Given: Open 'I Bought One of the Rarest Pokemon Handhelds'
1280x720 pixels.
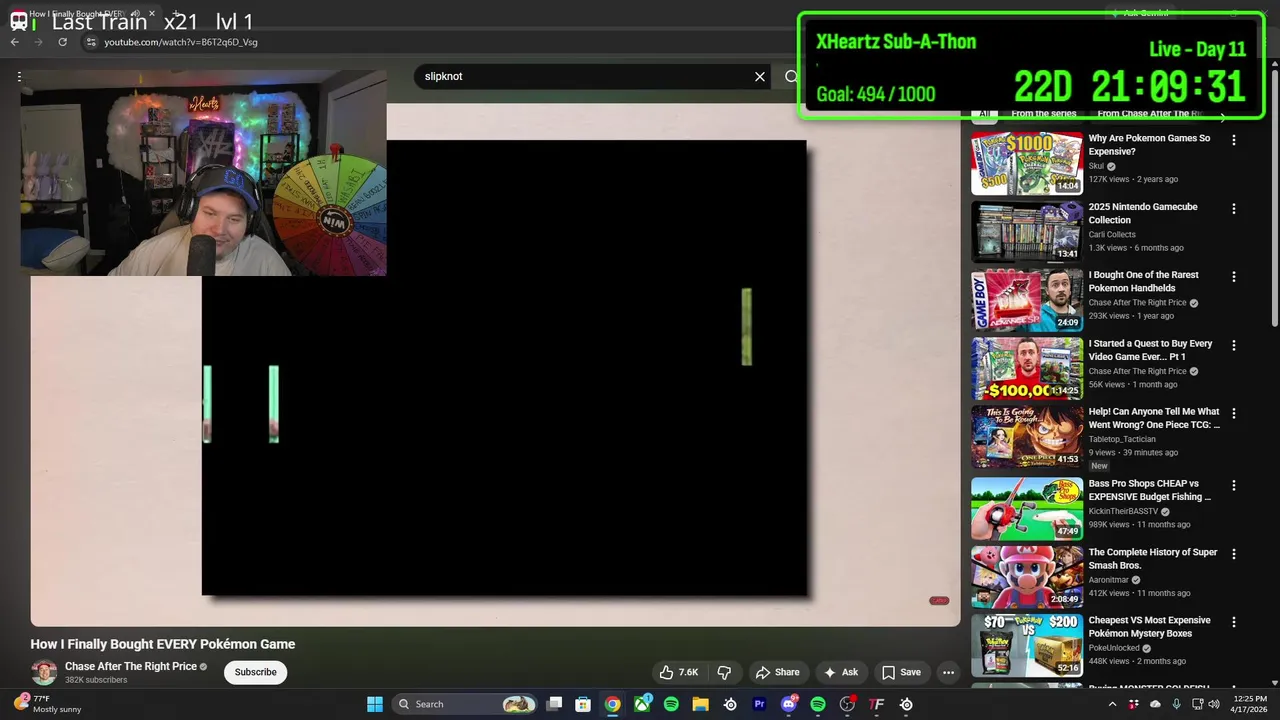Looking at the screenshot, I should tap(1143, 281).
